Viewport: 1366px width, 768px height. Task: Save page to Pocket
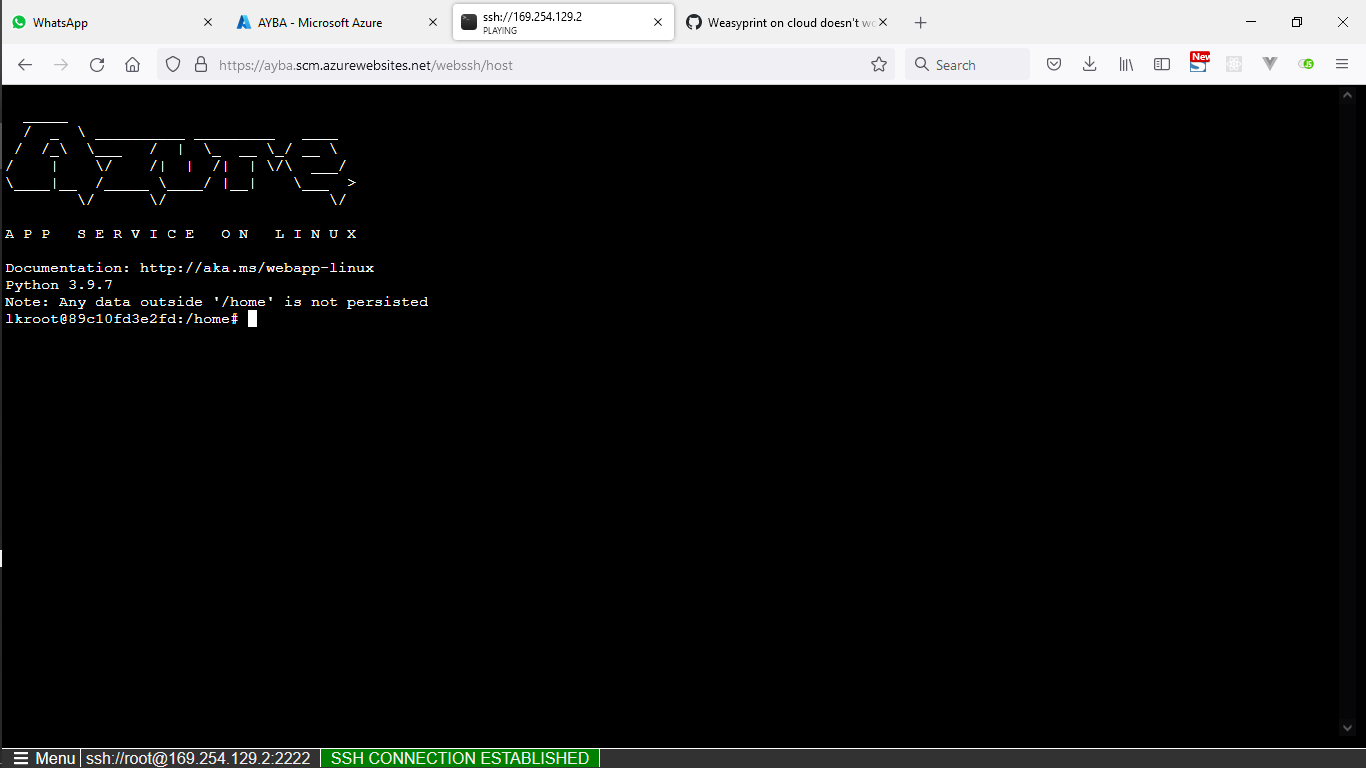point(1053,64)
